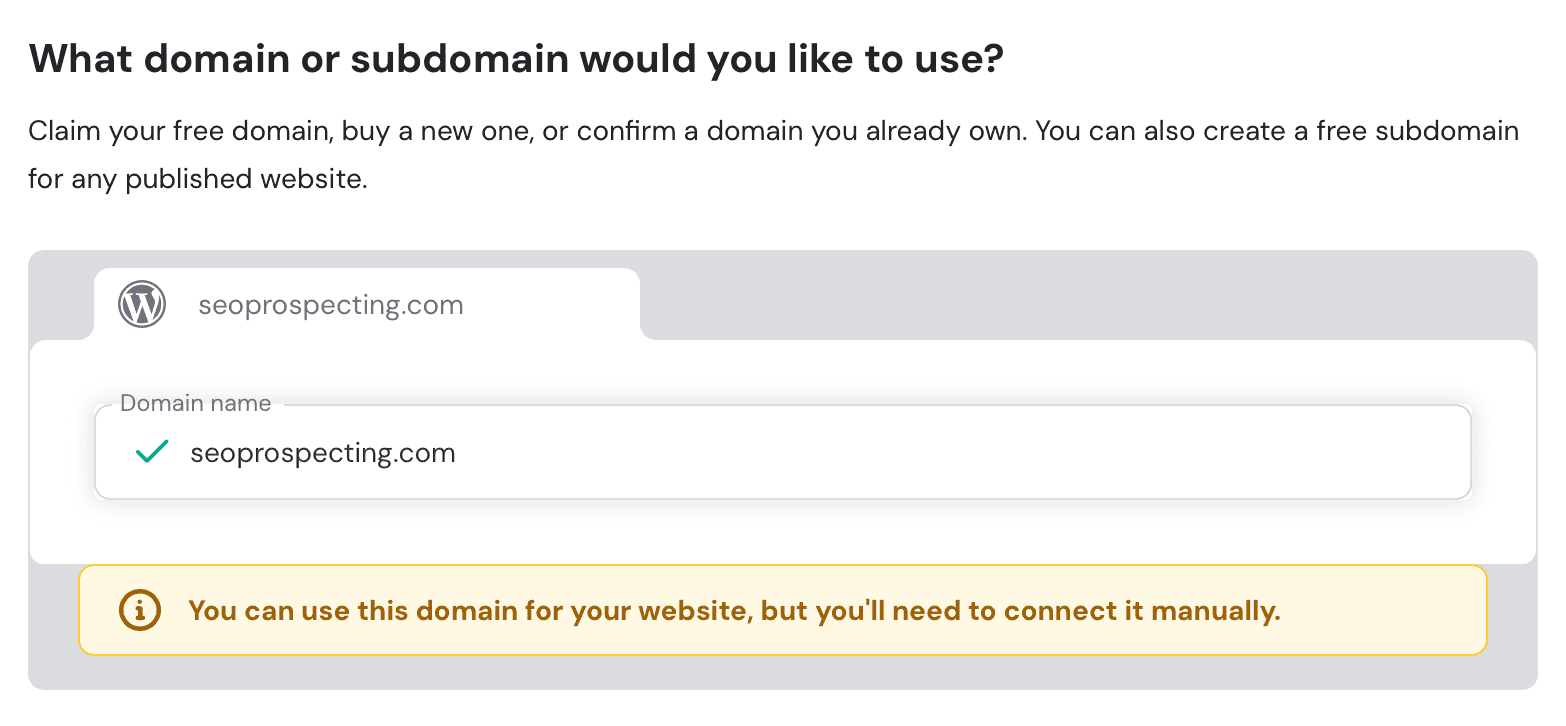
Task: Click the info icon in the yellow notice
Action: click(139, 609)
